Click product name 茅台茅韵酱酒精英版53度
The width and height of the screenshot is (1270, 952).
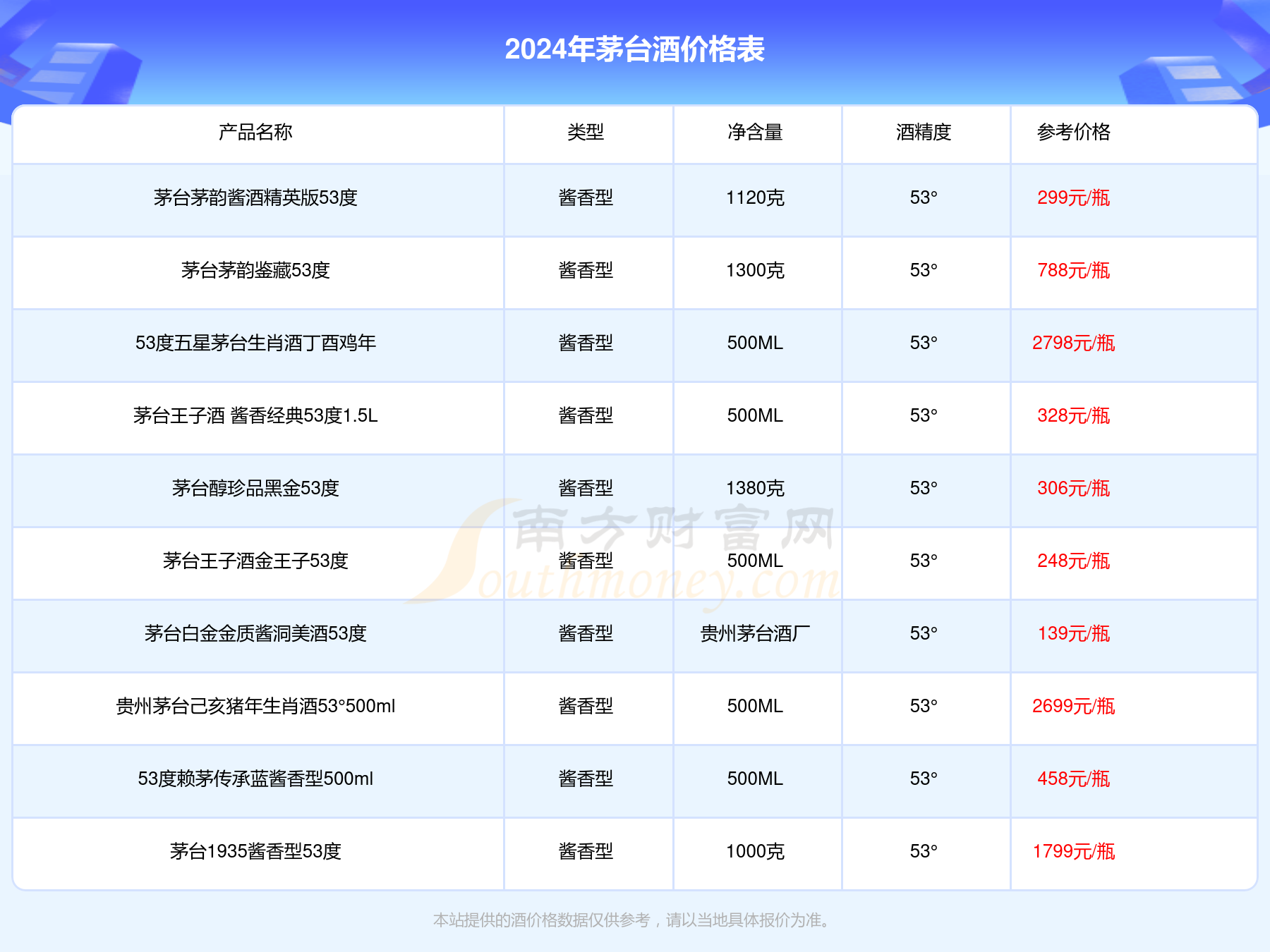coord(255,197)
